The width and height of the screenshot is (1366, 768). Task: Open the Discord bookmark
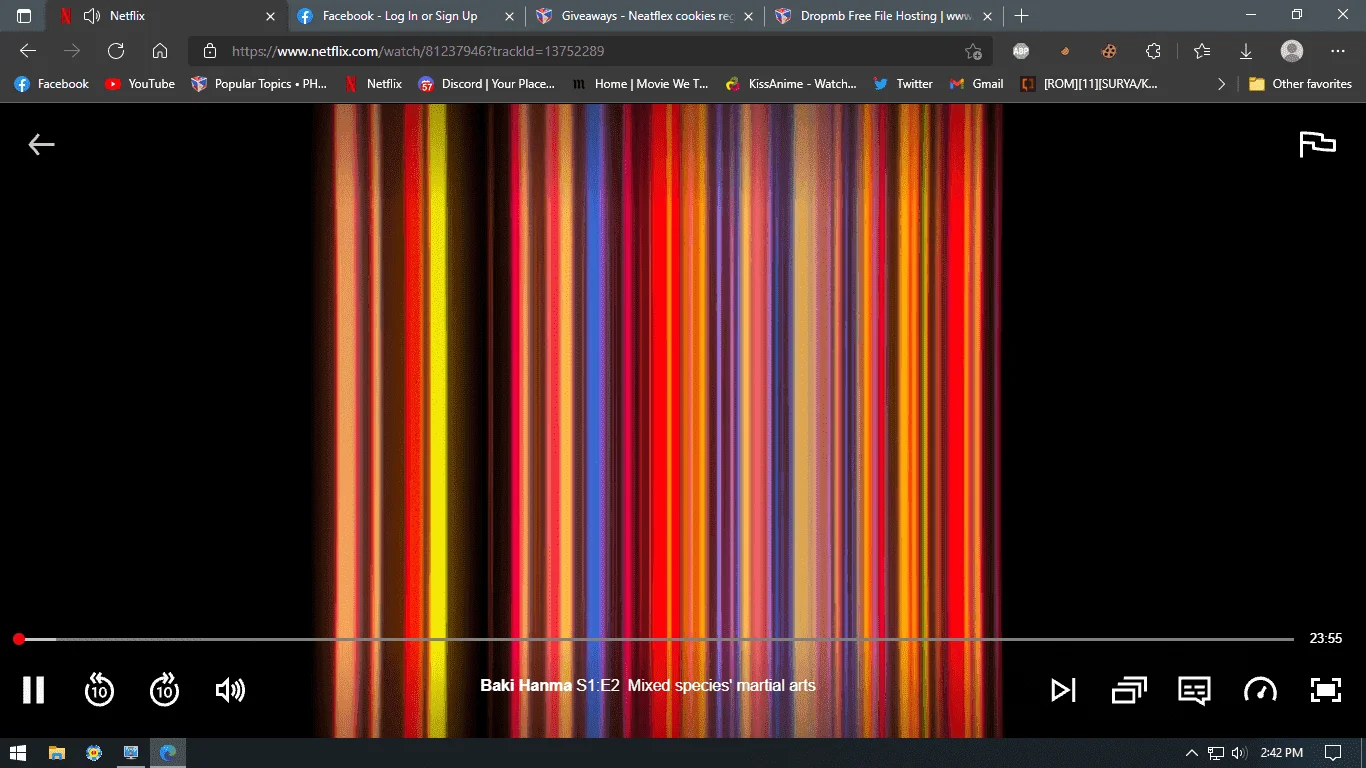click(x=487, y=84)
